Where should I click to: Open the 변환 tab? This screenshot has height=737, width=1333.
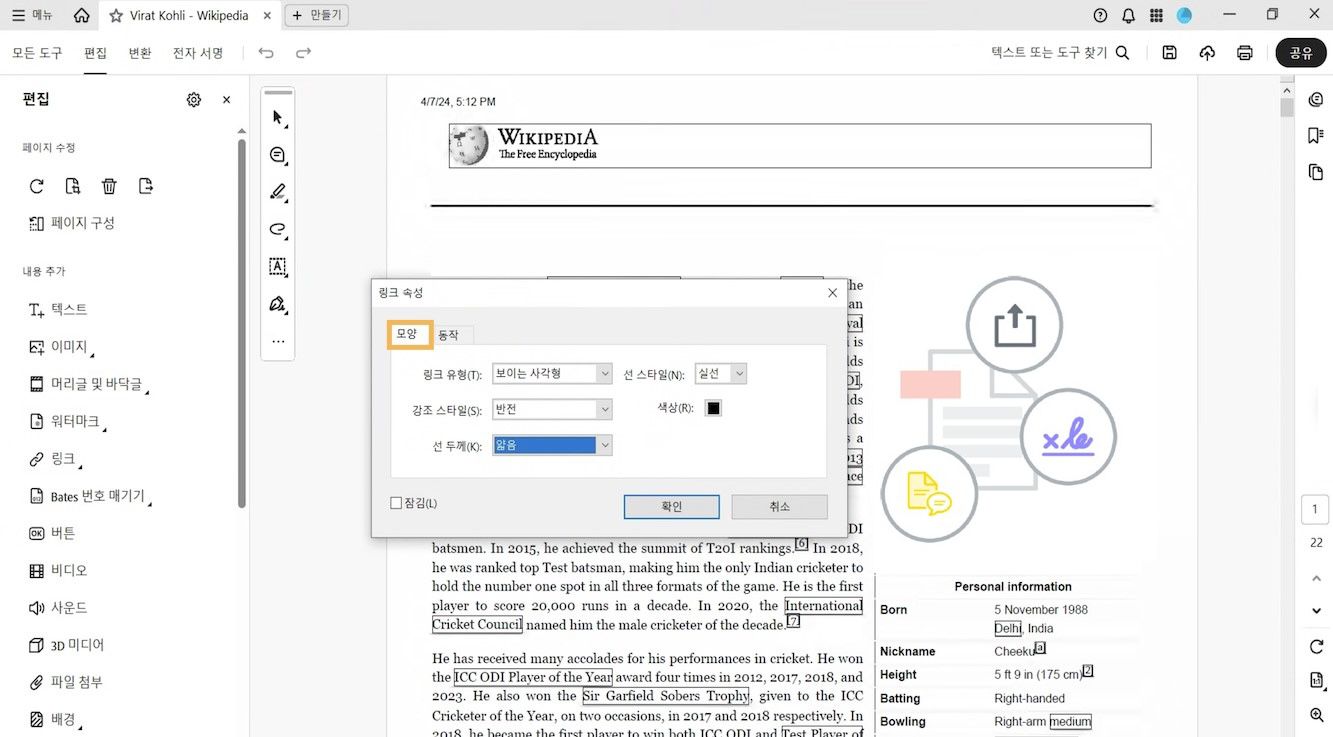140,53
